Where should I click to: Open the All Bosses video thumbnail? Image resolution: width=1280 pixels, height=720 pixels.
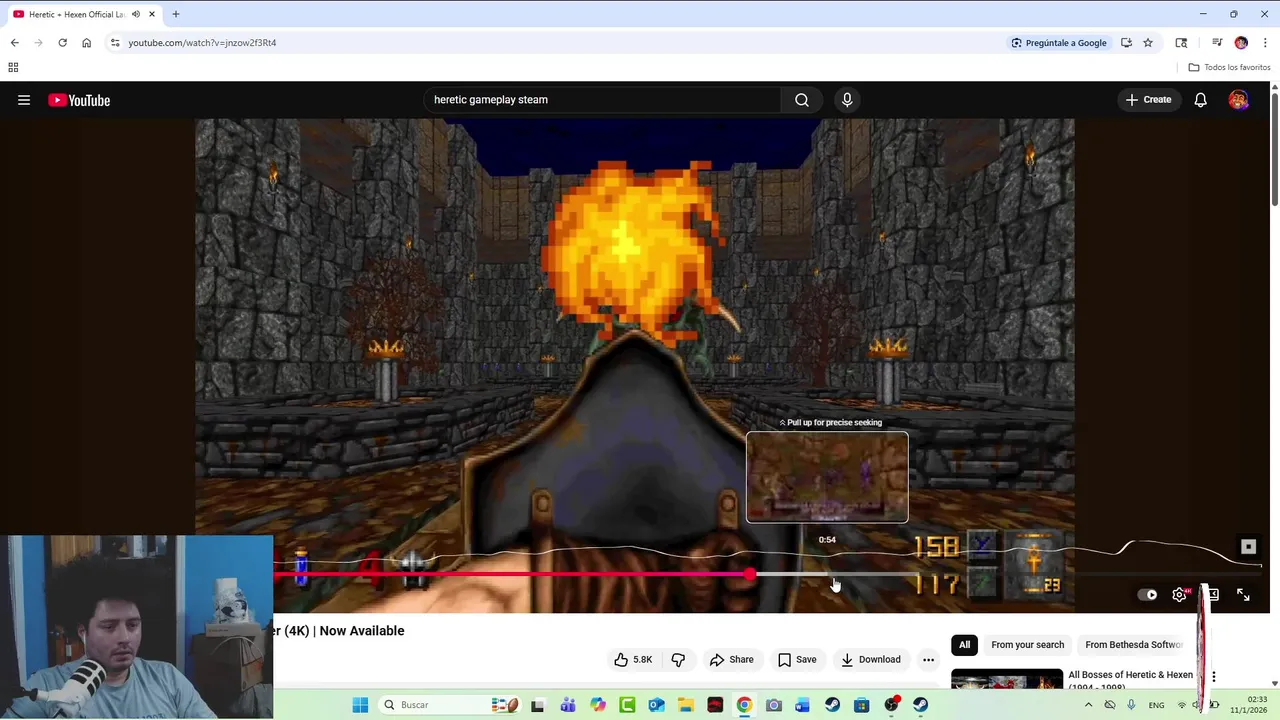[1007, 680]
